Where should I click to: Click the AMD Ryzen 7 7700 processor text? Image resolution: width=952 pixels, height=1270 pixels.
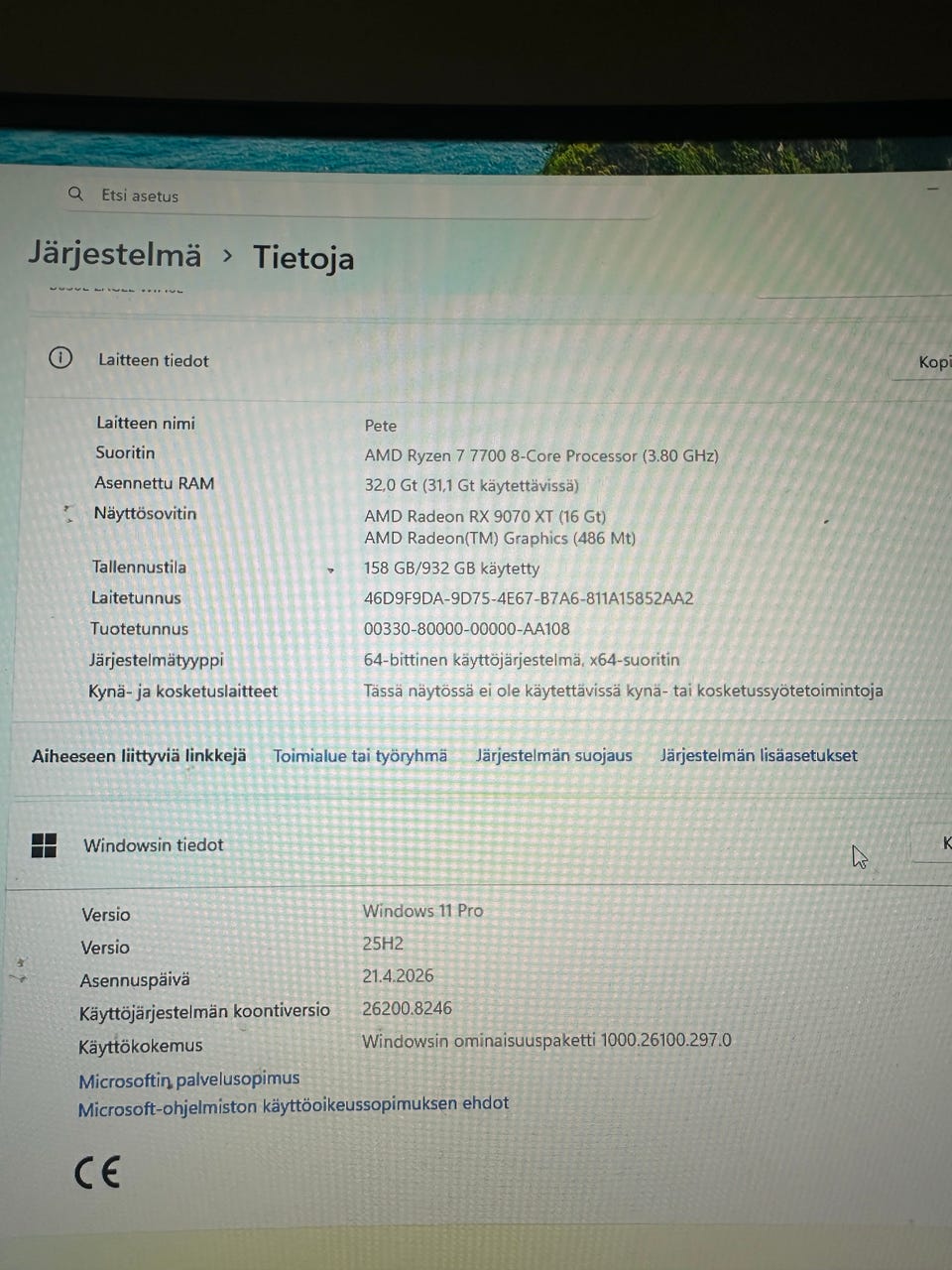pos(541,455)
